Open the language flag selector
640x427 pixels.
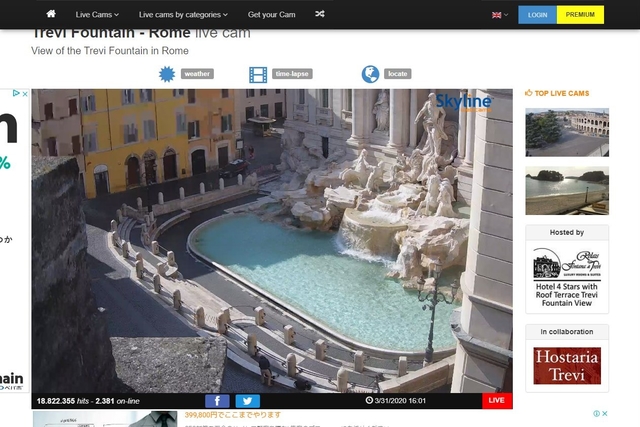(500, 15)
